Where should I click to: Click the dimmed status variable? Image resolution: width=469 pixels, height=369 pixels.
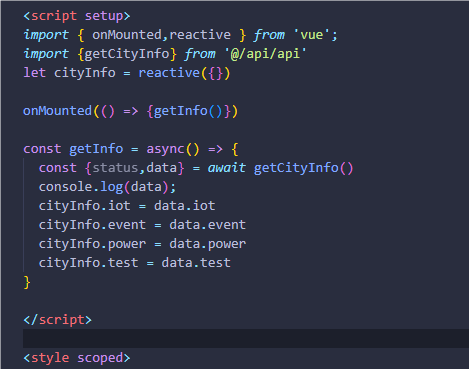115,168
